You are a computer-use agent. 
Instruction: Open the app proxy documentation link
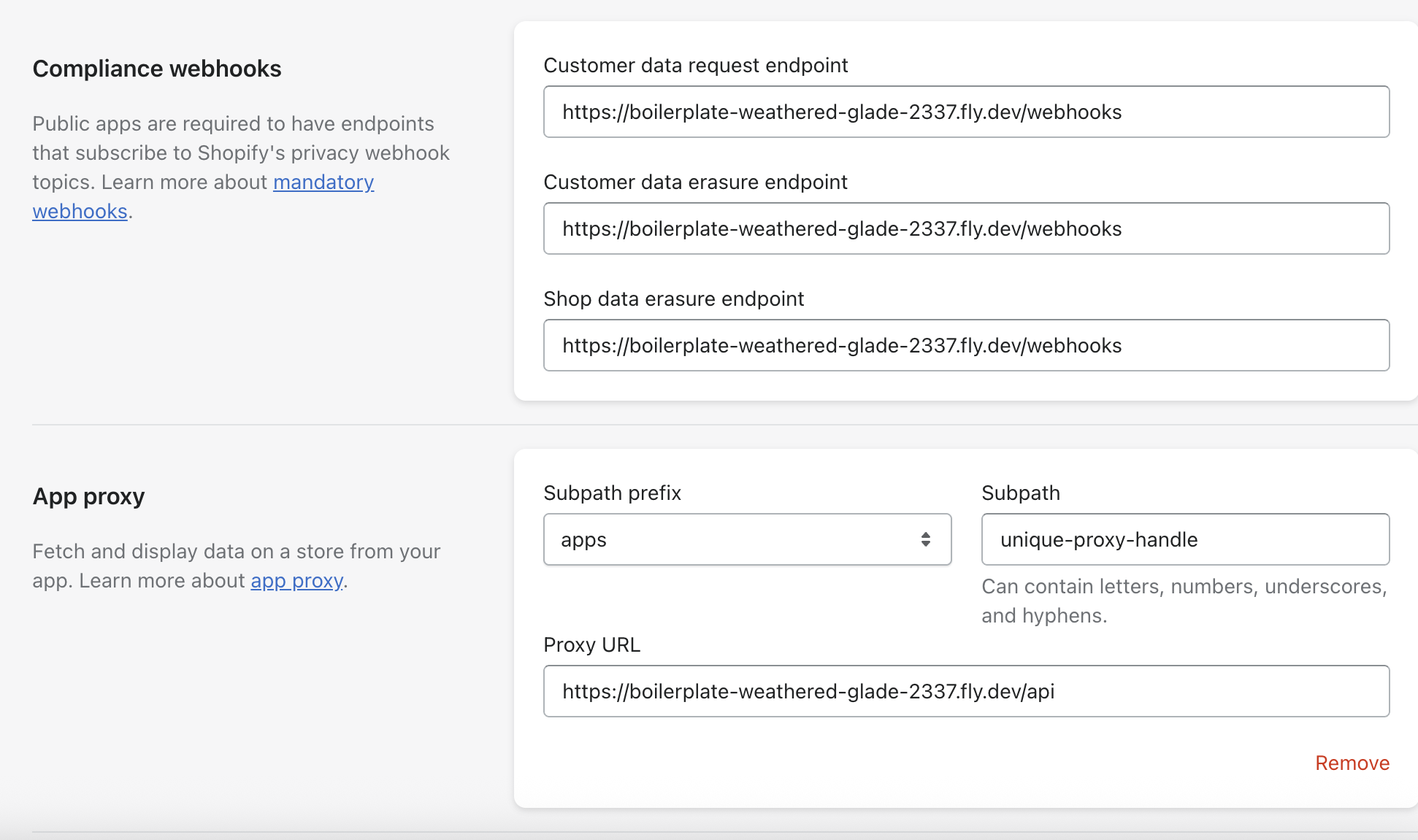pyautogui.click(x=296, y=581)
